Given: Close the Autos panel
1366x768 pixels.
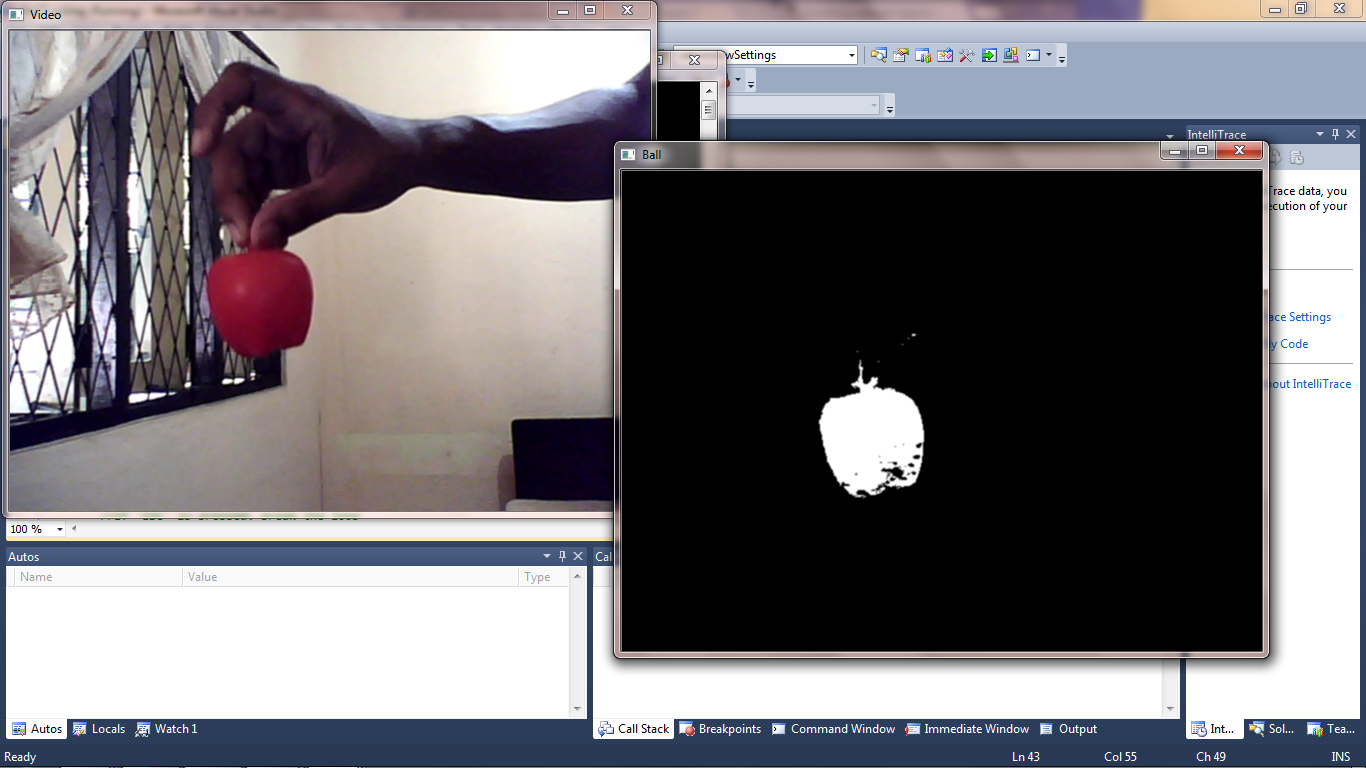Looking at the screenshot, I should pos(576,556).
